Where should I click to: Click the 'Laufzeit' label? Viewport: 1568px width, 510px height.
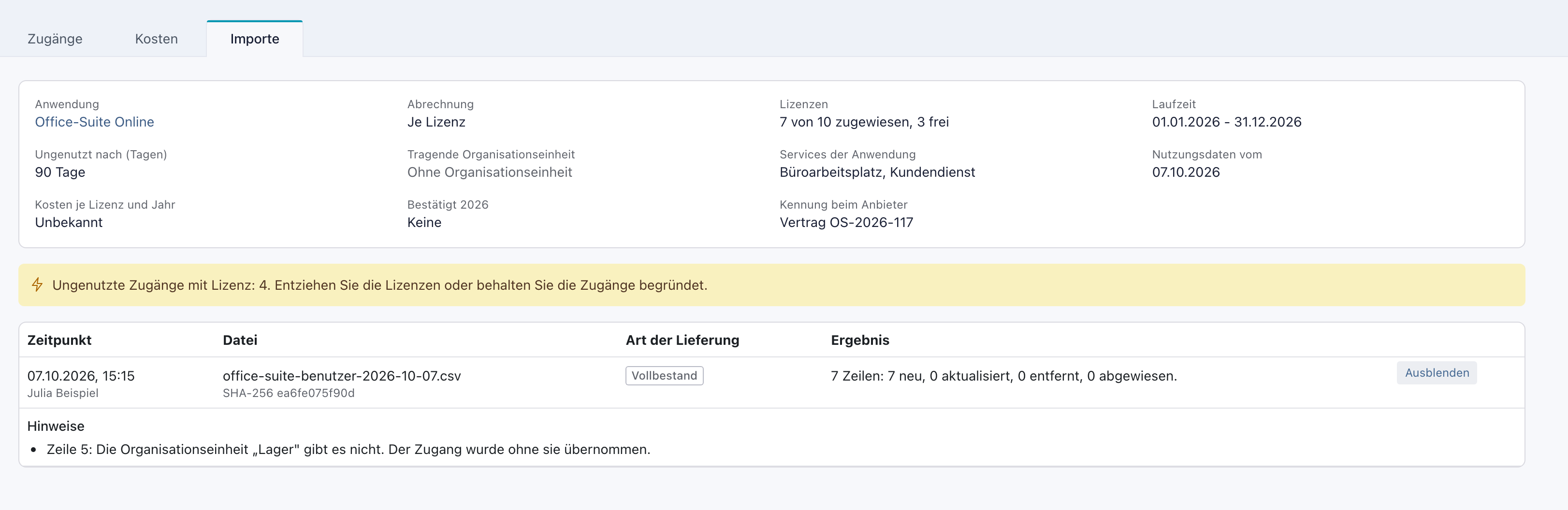coord(1174,104)
